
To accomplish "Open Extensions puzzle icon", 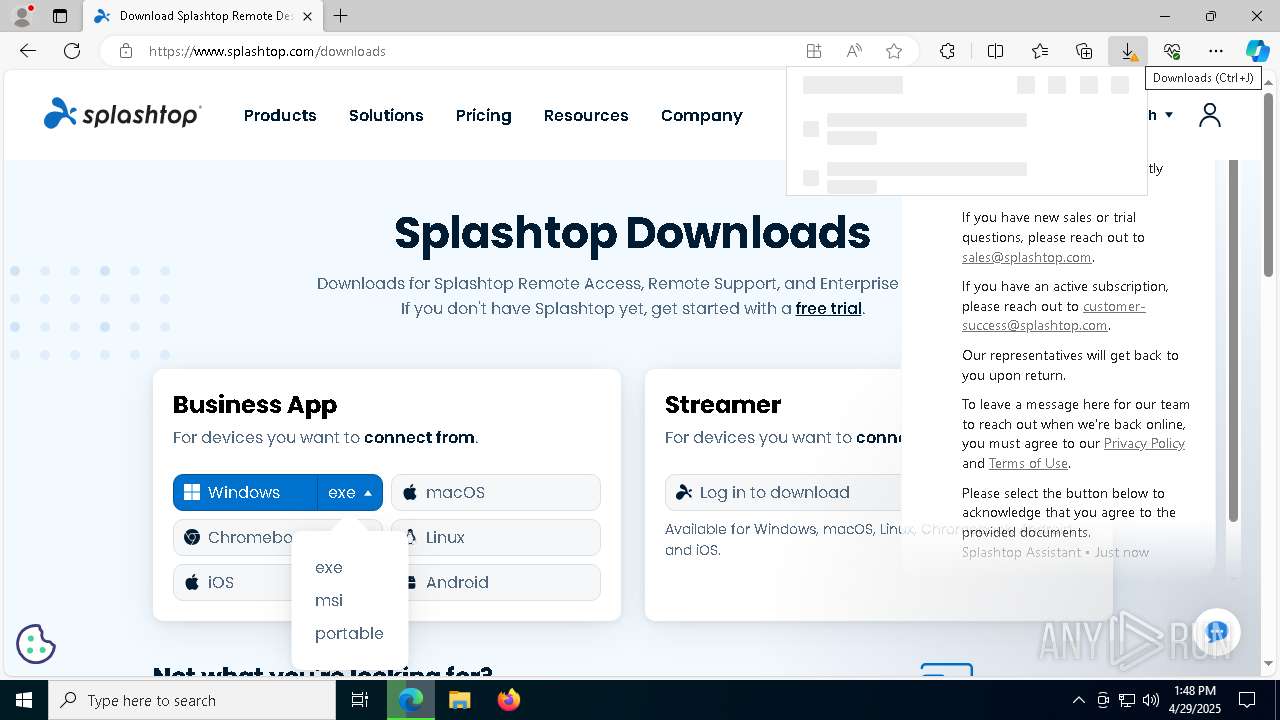I will [947, 51].
